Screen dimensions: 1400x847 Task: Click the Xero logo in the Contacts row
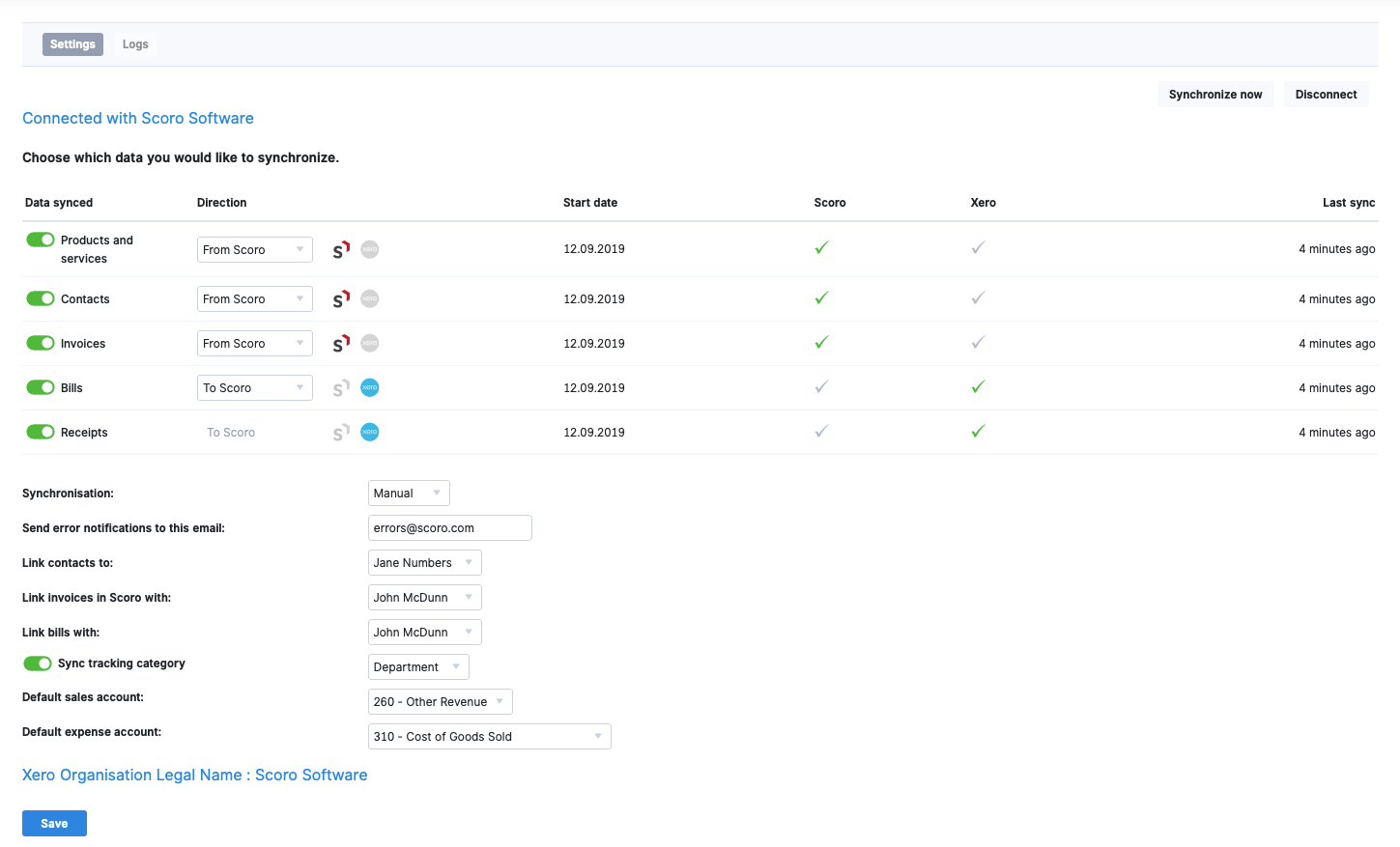(370, 299)
